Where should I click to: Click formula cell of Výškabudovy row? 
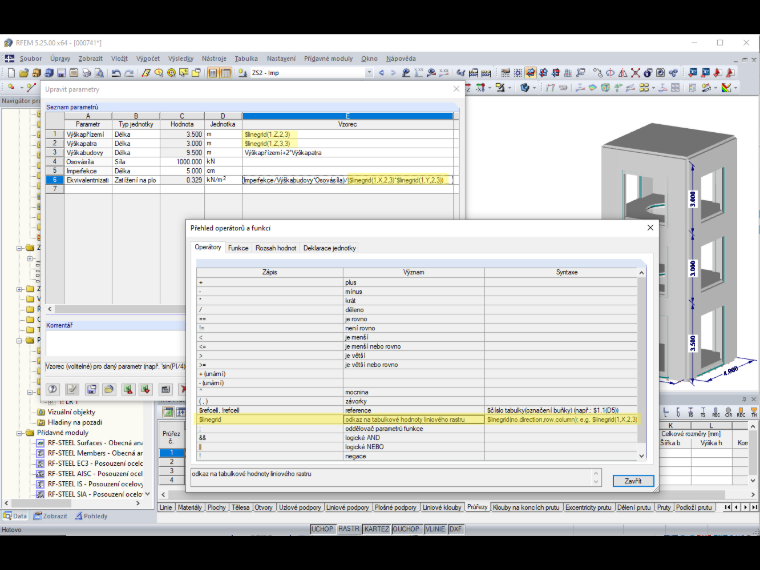[x=348, y=153]
